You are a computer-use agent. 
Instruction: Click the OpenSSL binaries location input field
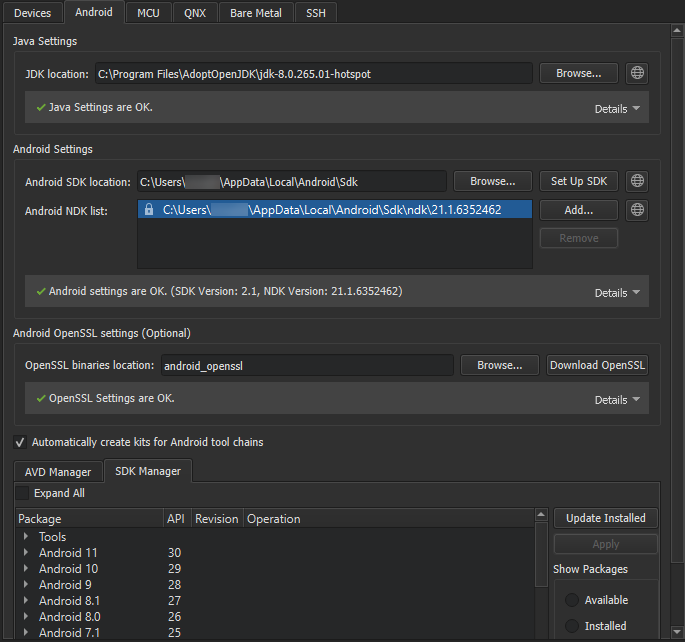click(306, 366)
